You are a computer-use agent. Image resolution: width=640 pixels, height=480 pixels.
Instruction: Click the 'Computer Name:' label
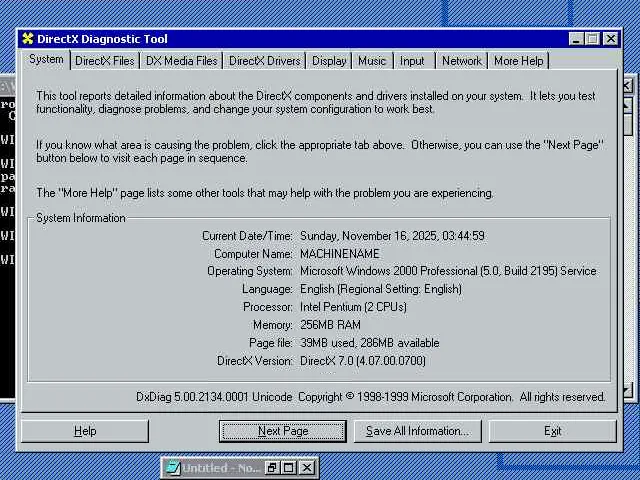(253, 254)
